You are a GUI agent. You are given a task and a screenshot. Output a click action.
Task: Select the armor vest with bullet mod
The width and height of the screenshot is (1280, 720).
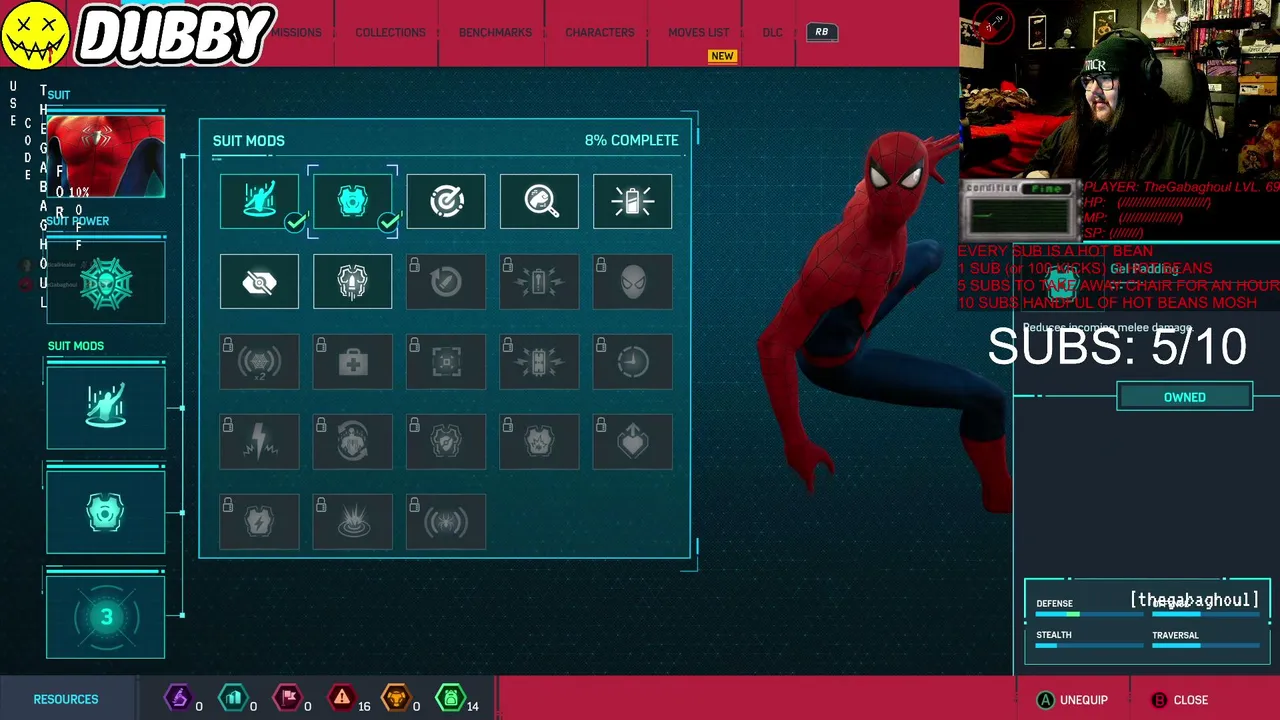tap(352, 281)
